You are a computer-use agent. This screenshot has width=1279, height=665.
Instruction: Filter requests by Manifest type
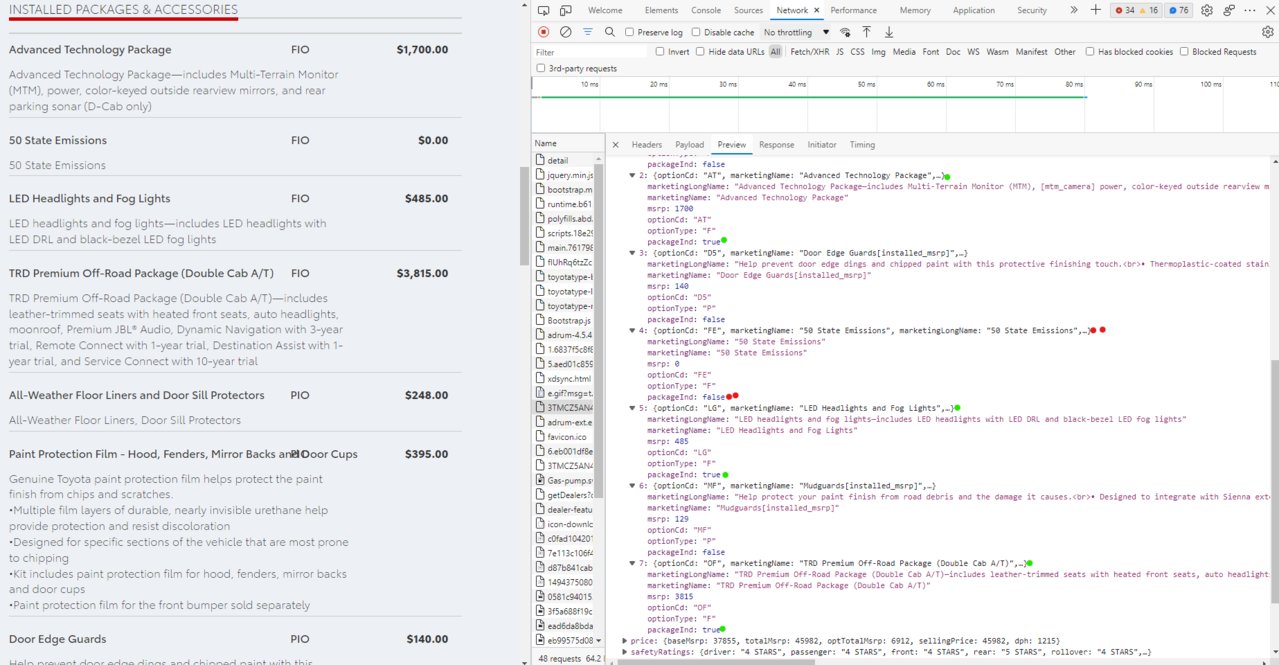click(1032, 52)
